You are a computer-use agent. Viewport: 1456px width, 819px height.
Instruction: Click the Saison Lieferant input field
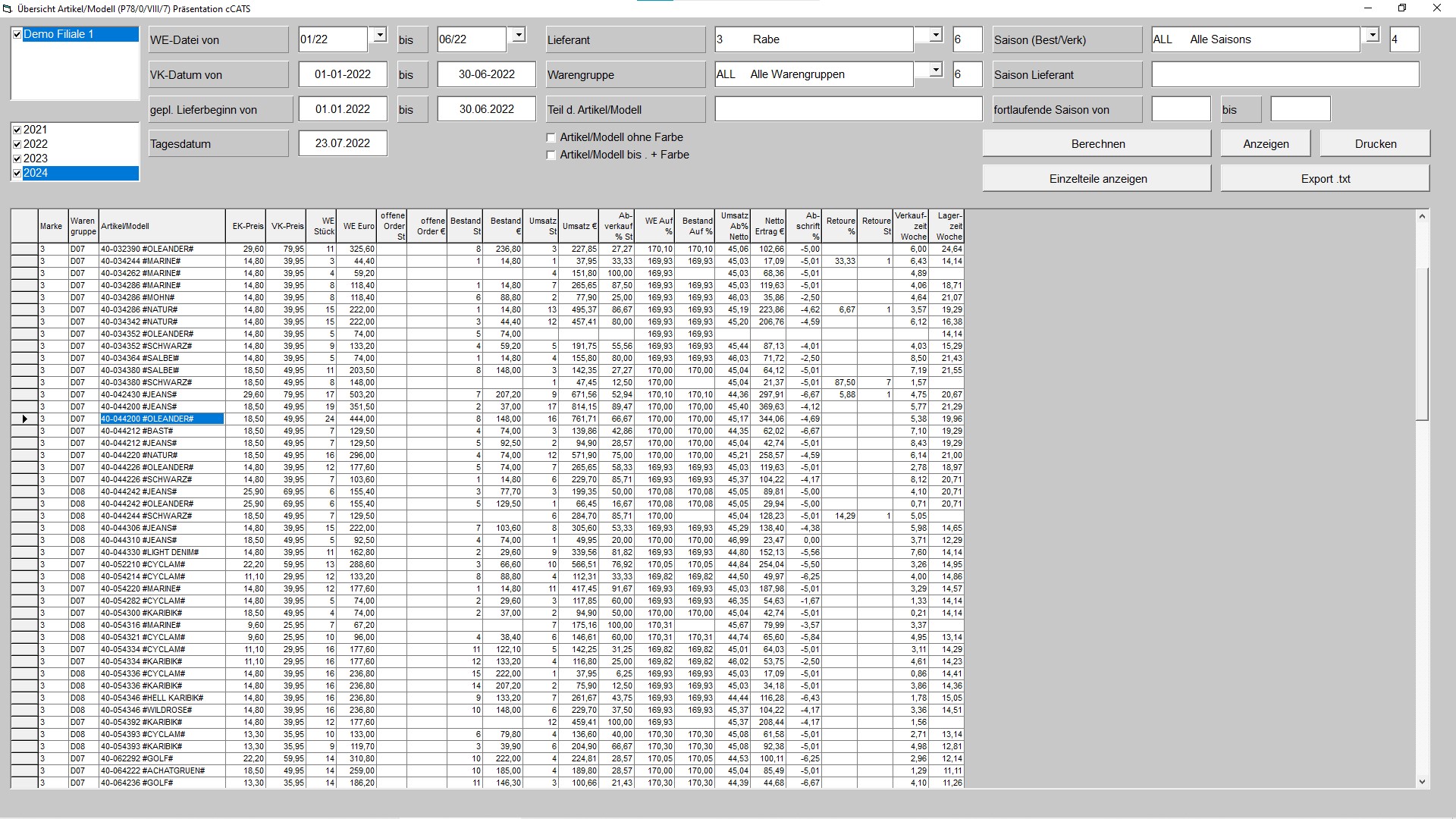pyautogui.click(x=1285, y=74)
